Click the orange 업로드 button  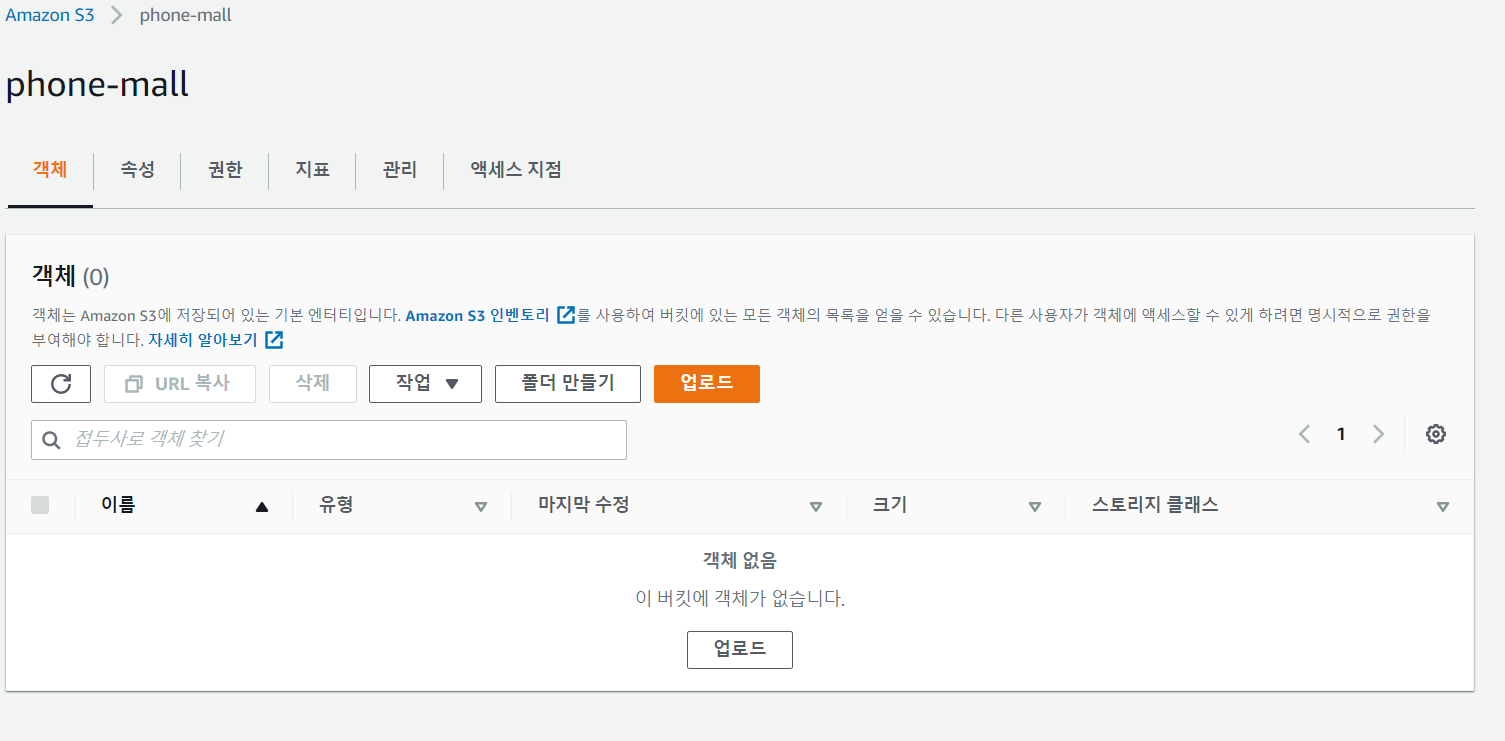click(x=707, y=384)
